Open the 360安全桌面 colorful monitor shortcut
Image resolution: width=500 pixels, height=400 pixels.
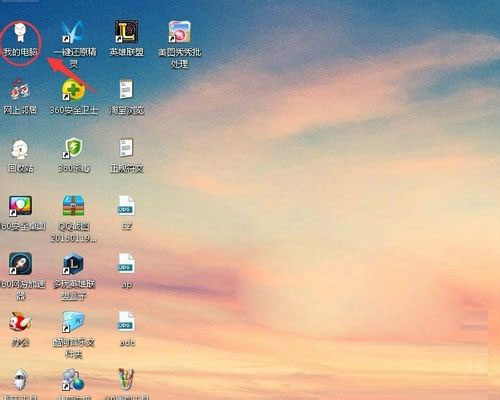click(x=20, y=206)
